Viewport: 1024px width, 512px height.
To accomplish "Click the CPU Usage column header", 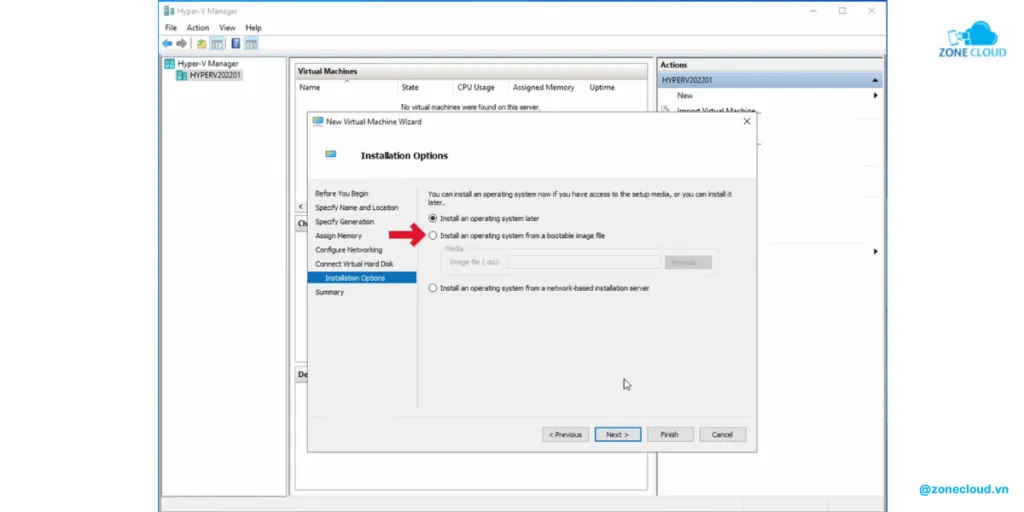I will tap(475, 88).
